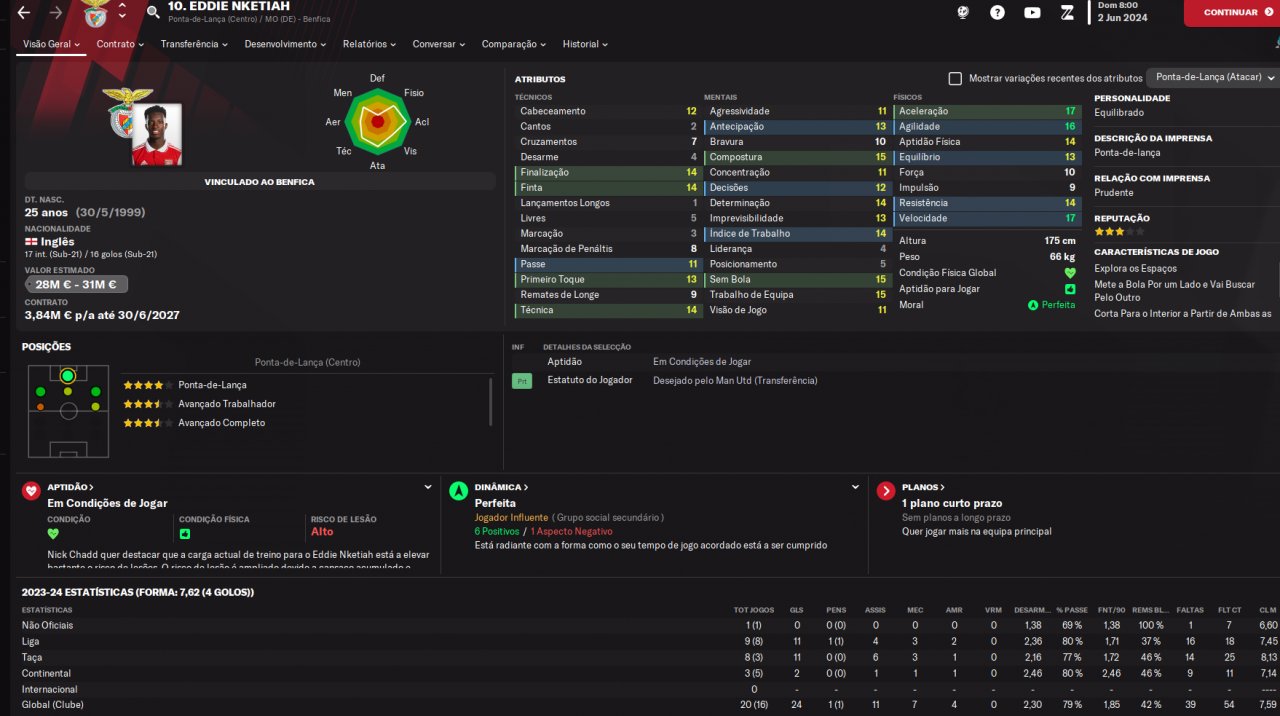Open the YouTube icon
Image resolution: width=1280 pixels, height=716 pixels.
[x=1032, y=13]
